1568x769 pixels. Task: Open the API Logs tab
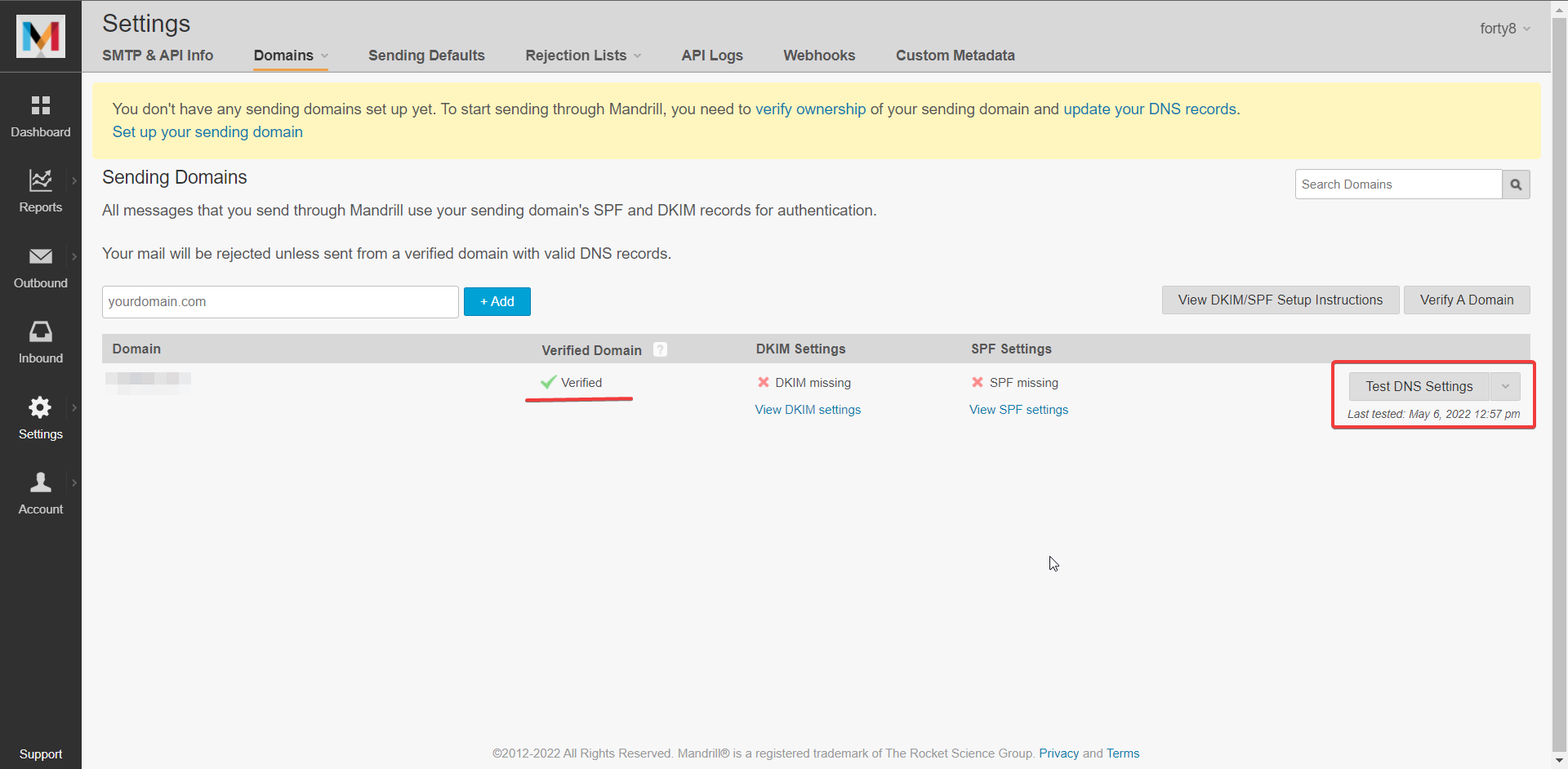point(712,56)
